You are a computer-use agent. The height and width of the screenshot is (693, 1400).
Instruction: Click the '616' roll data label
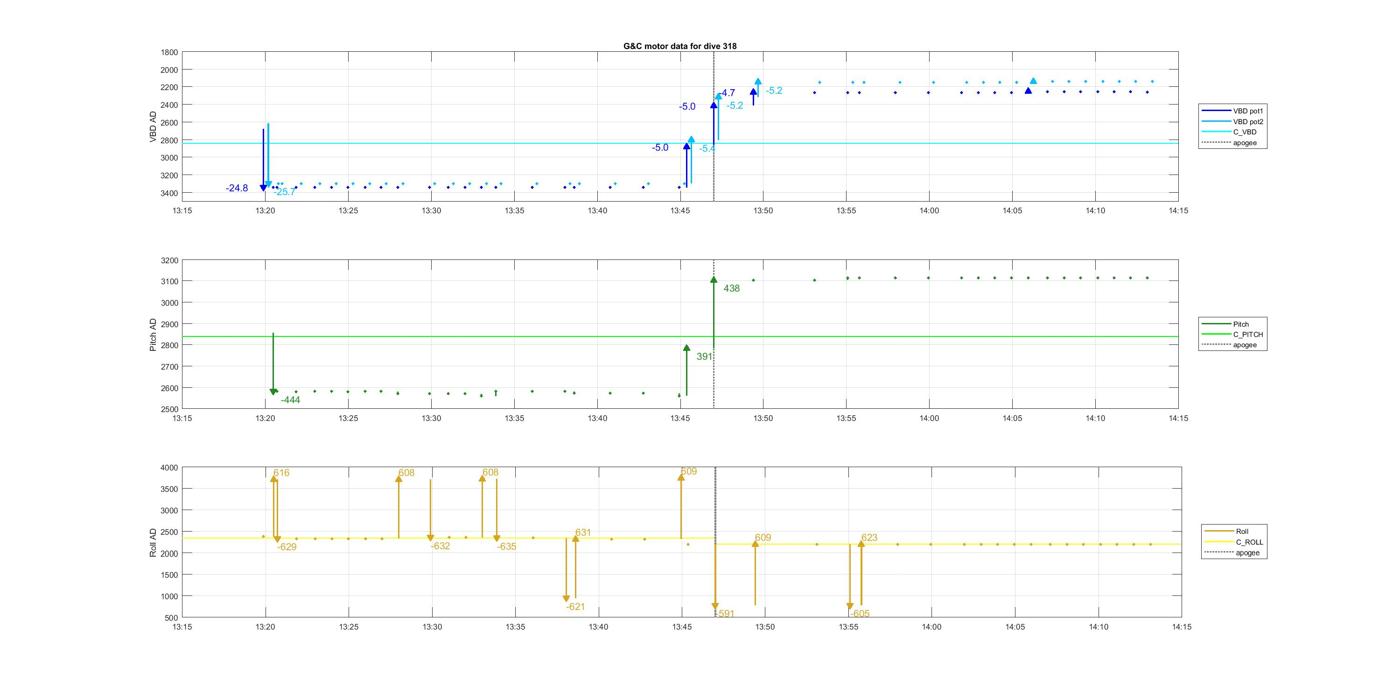point(281,473)
